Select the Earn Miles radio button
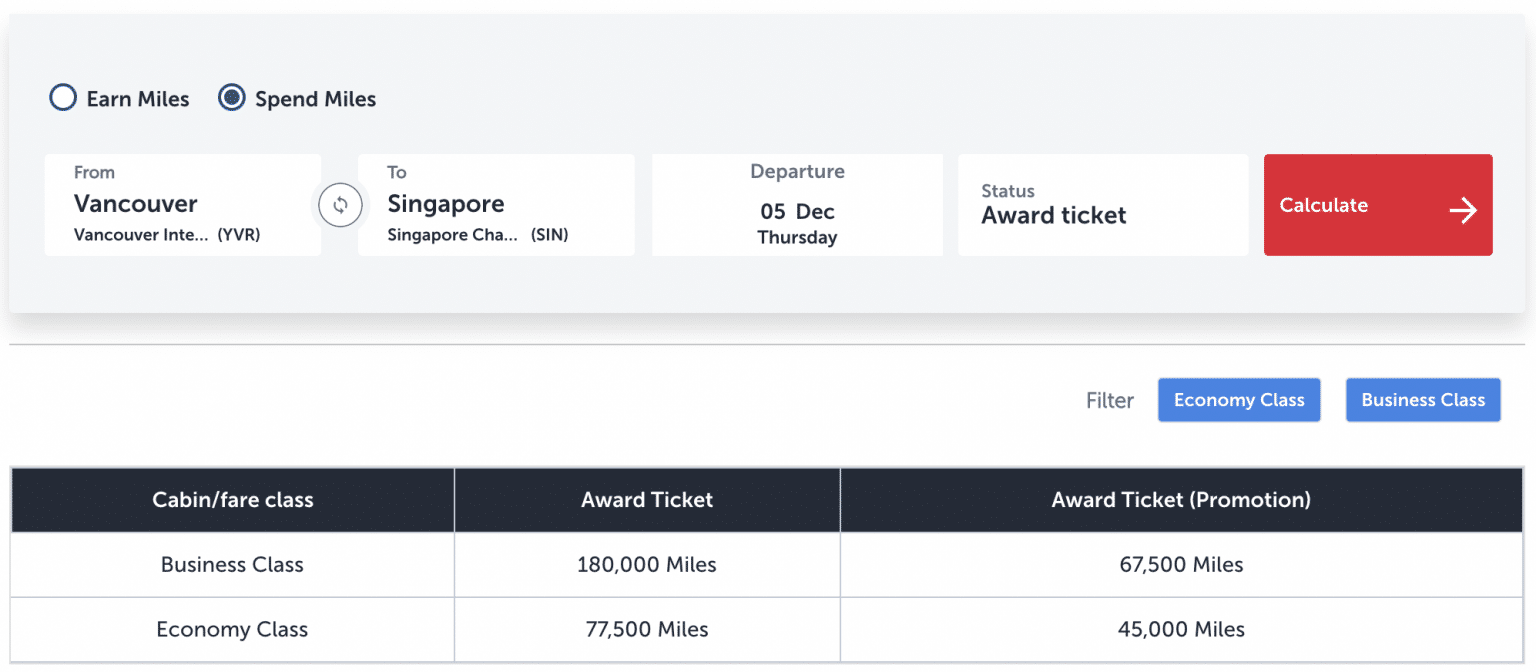The width and height of the screenshot is (1536, 672). (62, 97)
